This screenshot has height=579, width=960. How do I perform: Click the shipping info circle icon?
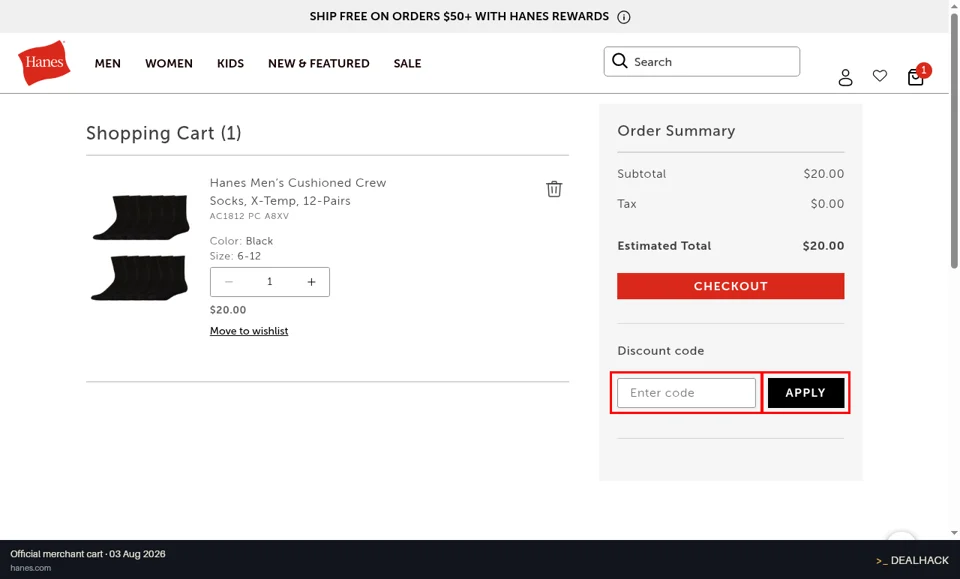(x=623, y=17)
